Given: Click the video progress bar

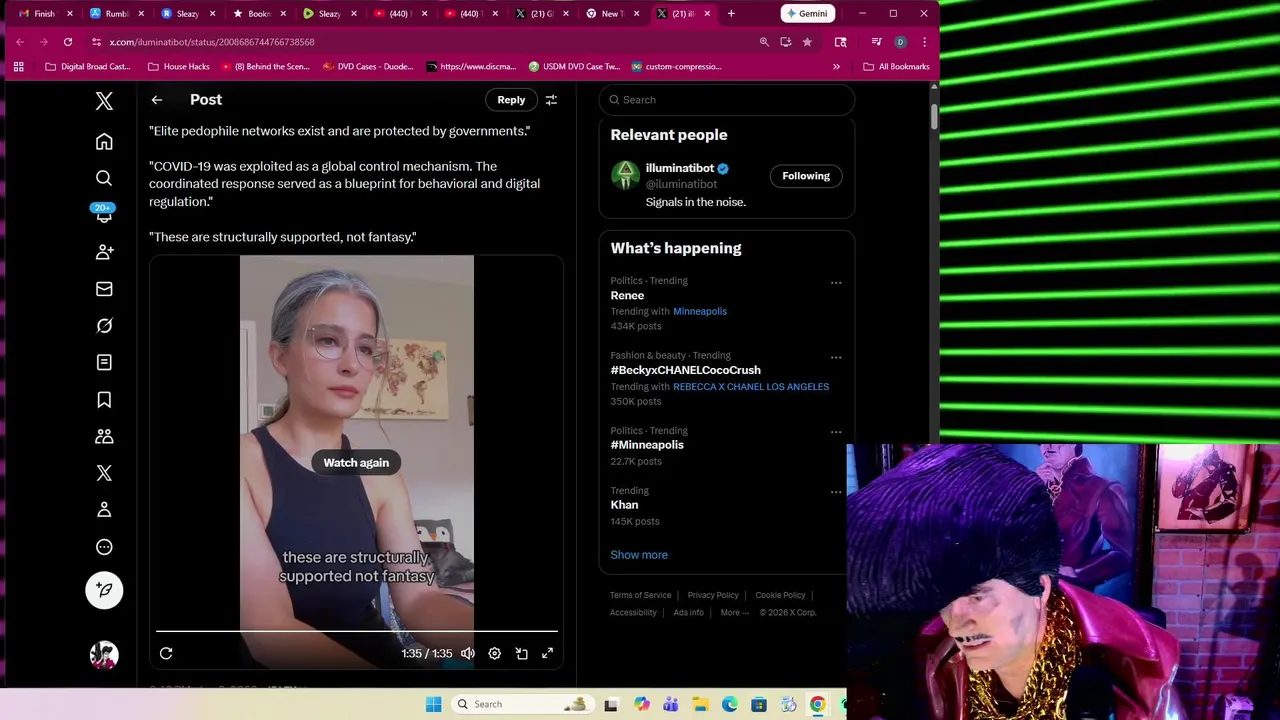Looking at the screenshot, I should (x=356, y=631).
